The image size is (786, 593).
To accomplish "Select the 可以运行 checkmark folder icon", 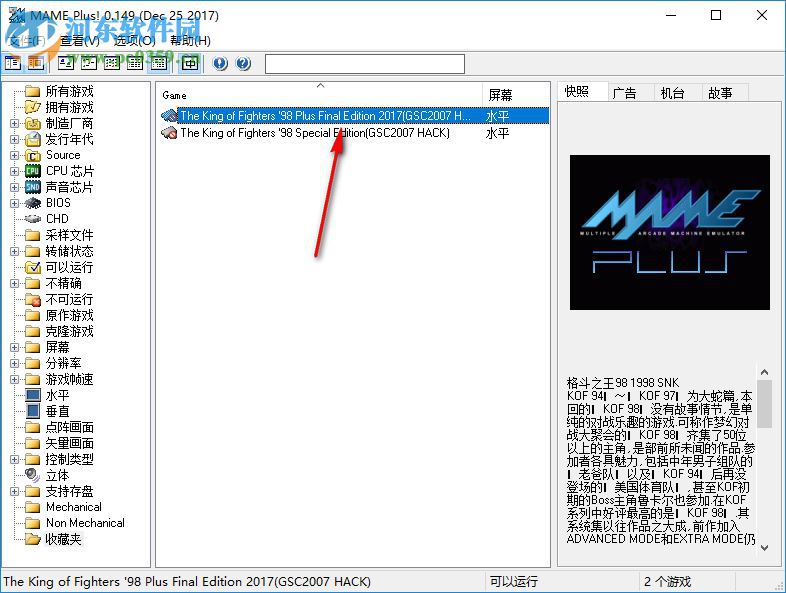I will [x=33, y=267].
